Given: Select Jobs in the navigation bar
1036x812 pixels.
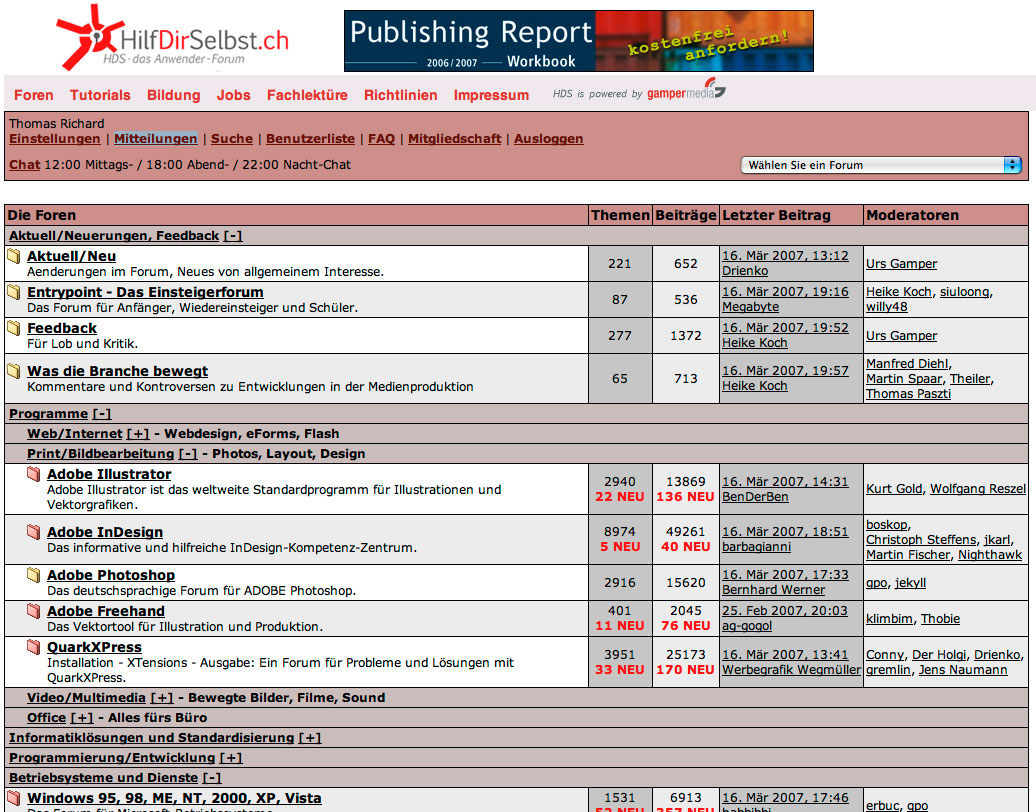Looking at the screenshot, I should pos(234,95).
